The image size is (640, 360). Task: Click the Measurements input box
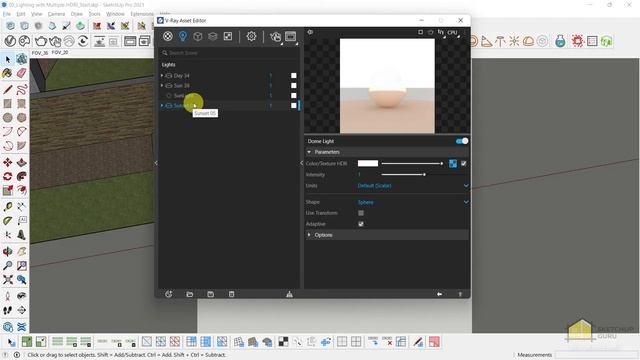pyautogui.click(x=596, y=355)
